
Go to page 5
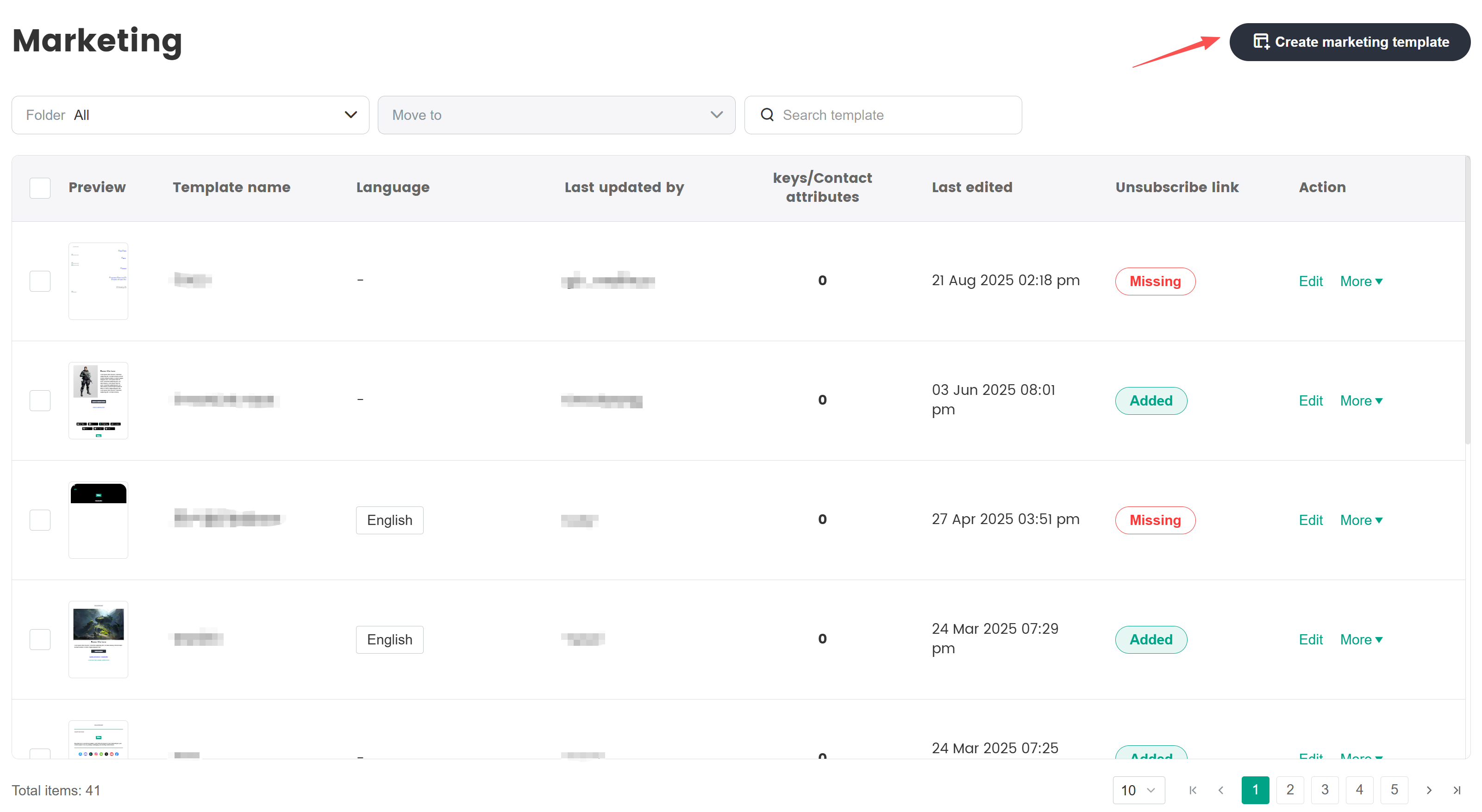tap(1394, 790)
